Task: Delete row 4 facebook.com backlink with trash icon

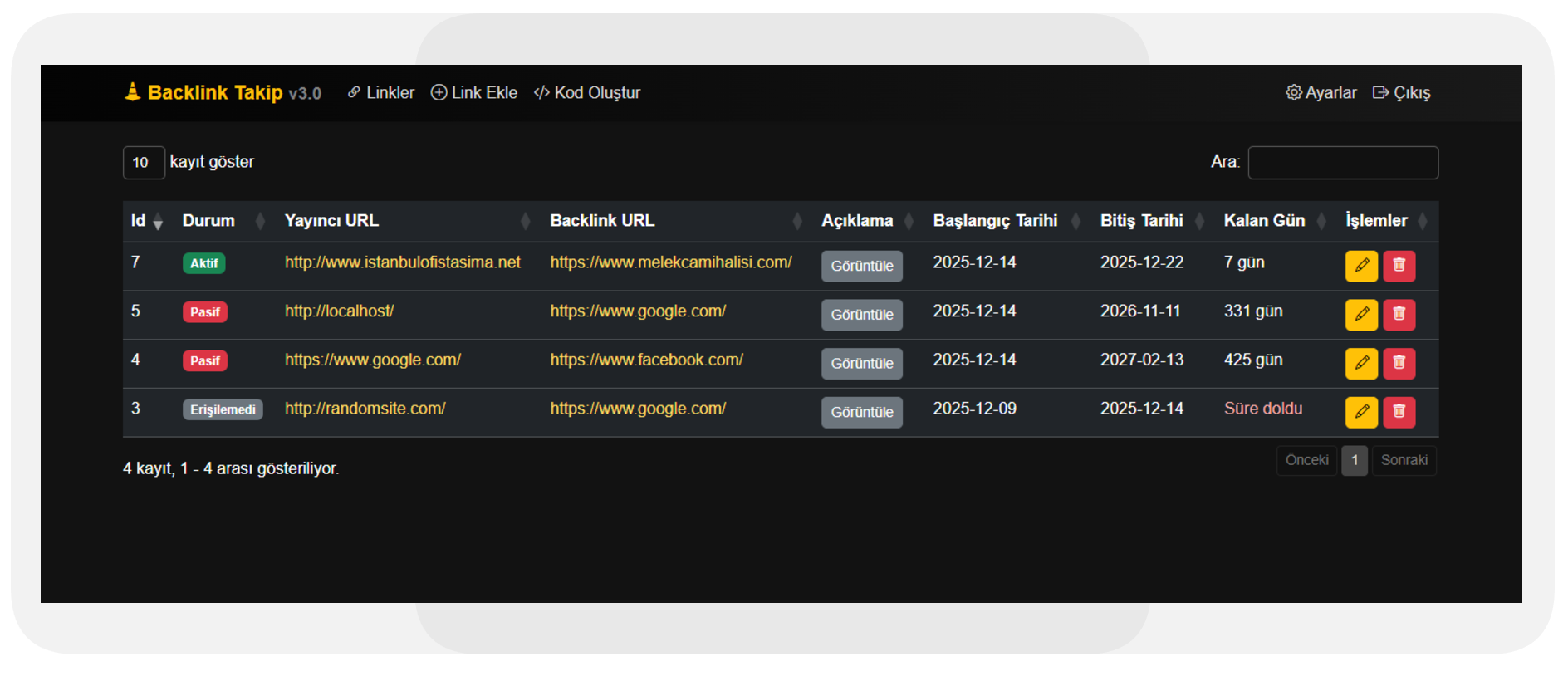Action: tap(1399, 363)
